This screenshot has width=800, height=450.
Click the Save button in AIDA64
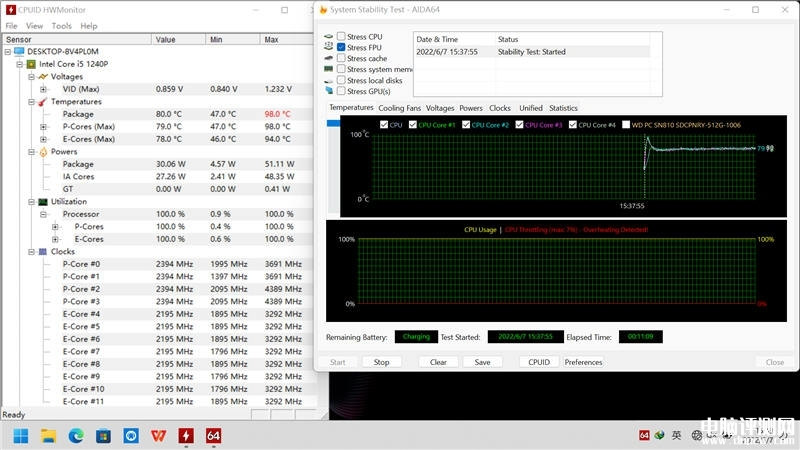click(482, 362)
